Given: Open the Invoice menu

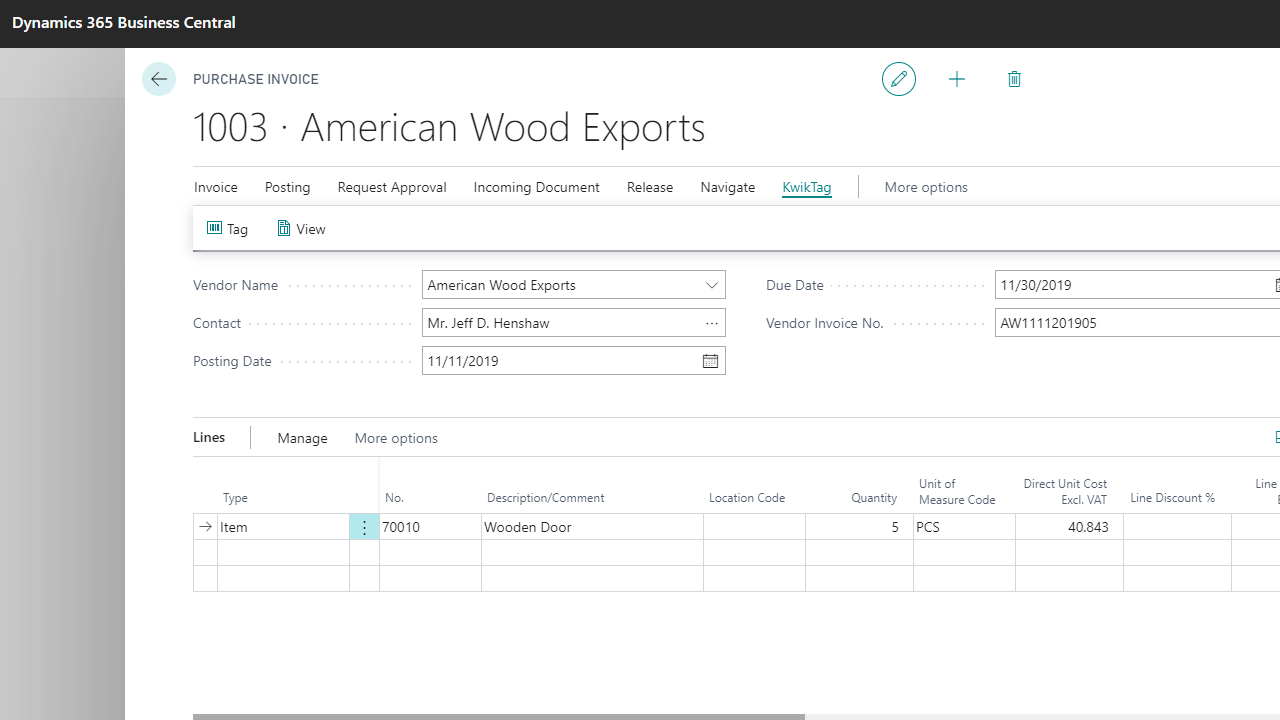Looking at the screenshot, I should 216,187.
